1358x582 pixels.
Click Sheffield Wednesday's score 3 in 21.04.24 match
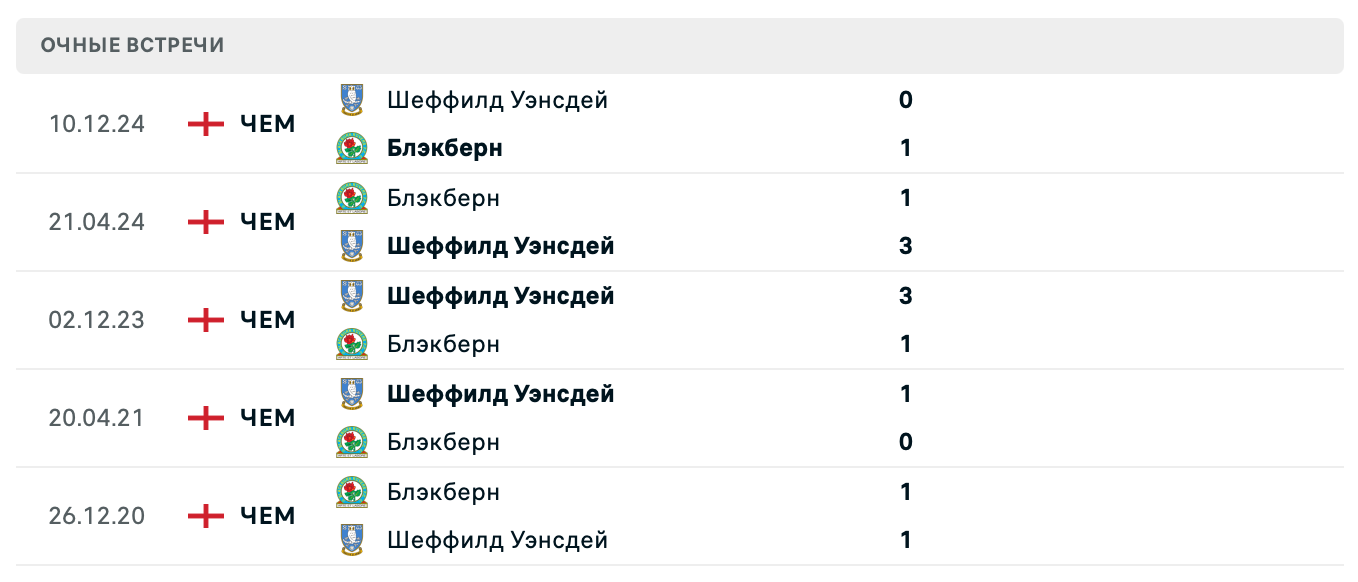(x=905, y=246)
